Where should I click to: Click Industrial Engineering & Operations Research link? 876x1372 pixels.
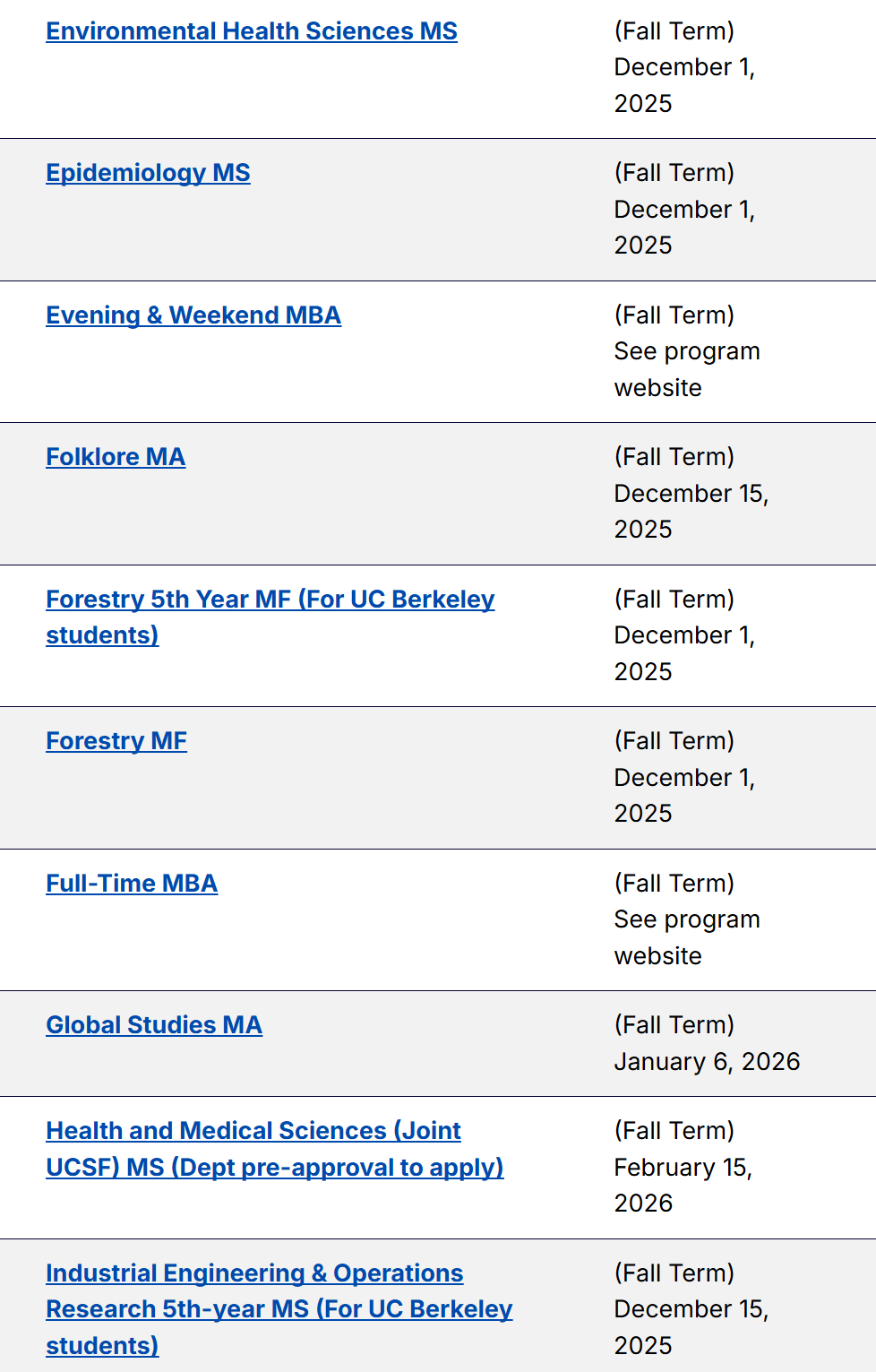pos(254,1273)
